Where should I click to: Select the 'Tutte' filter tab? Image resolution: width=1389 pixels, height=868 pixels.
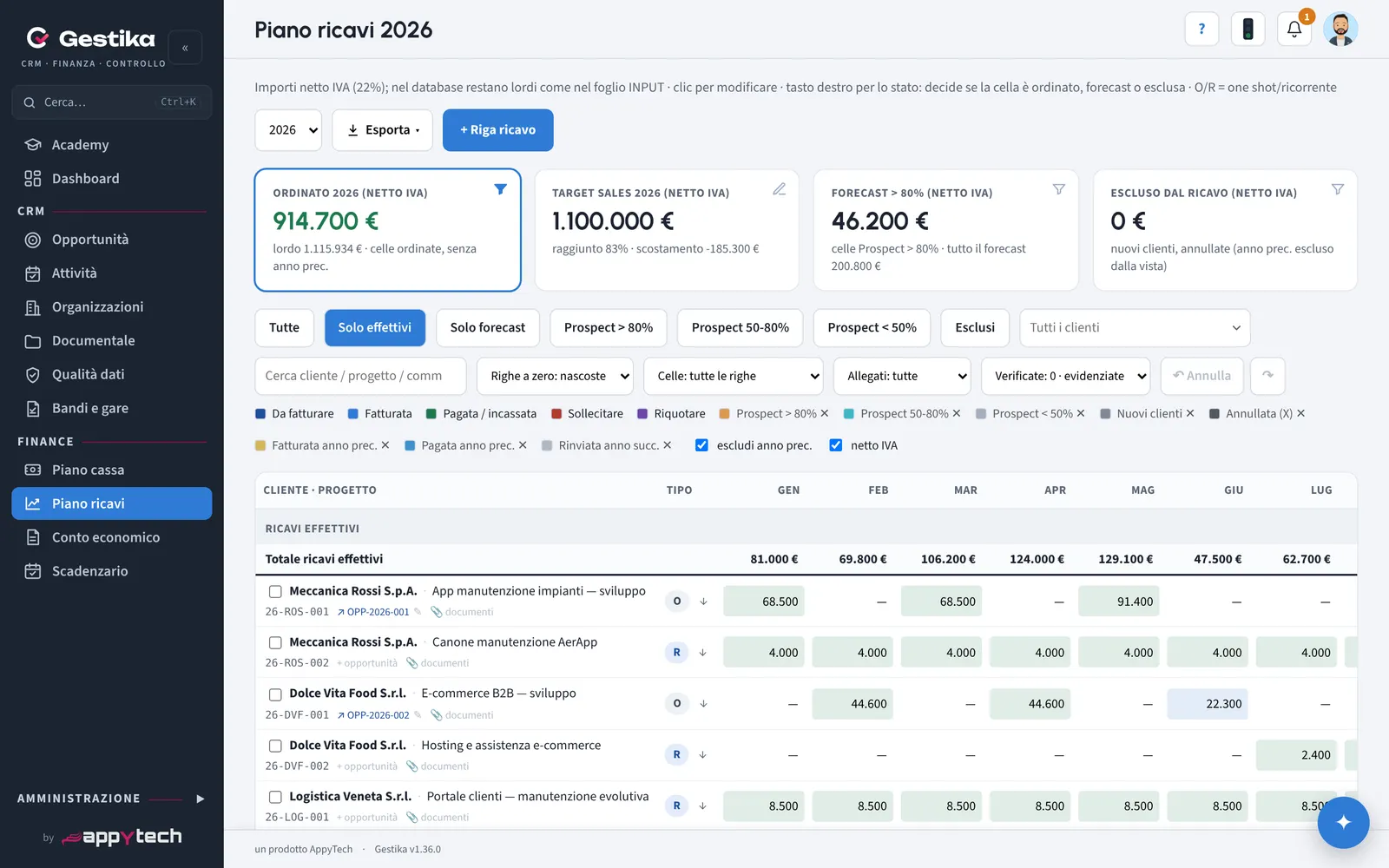tap(284, 327)
